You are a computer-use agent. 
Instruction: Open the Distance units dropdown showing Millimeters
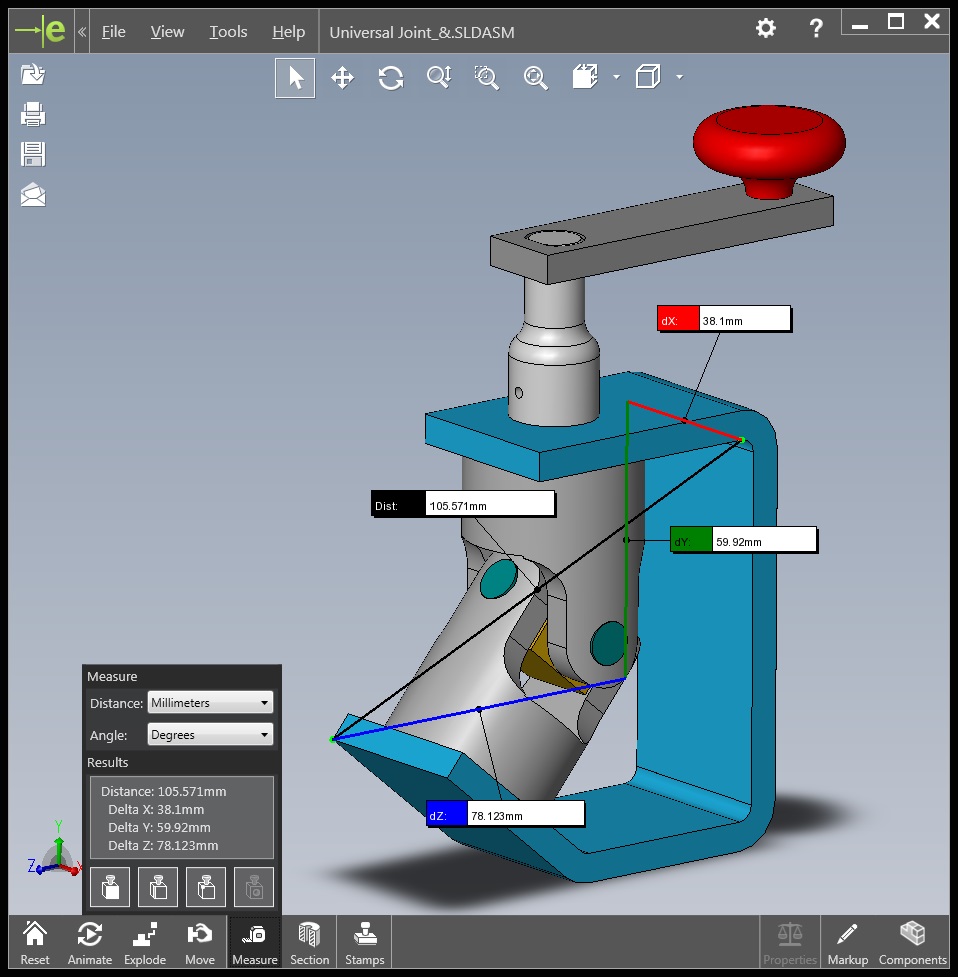210,703
